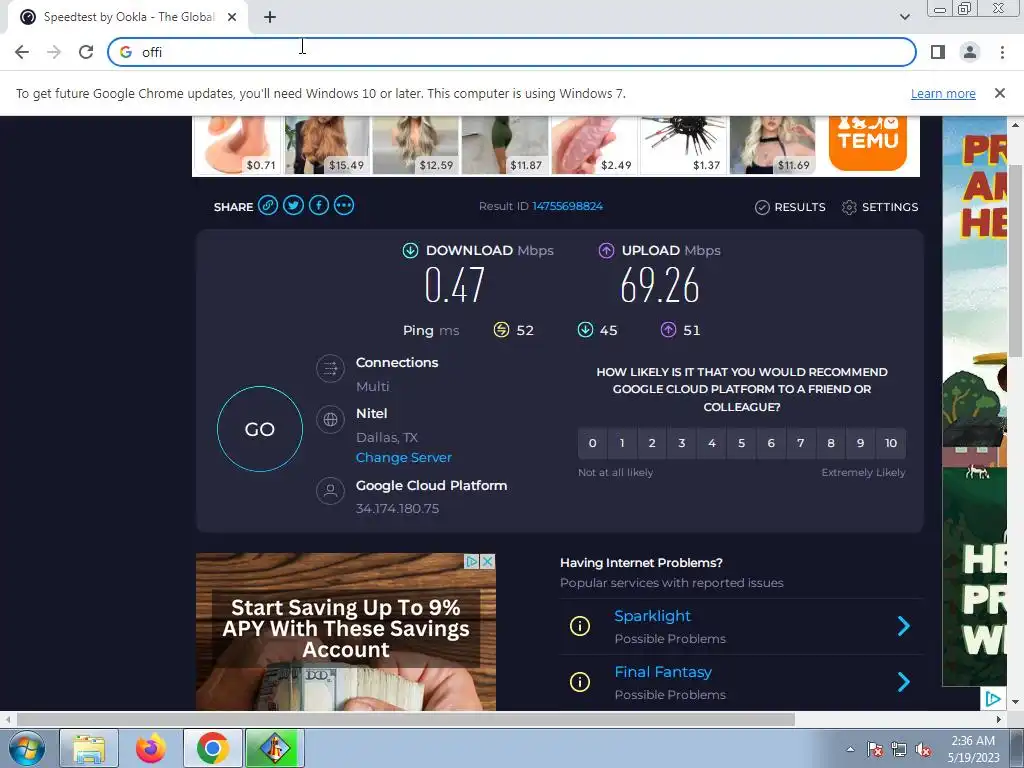Open Windows Start menu

[x=26, y=748]
